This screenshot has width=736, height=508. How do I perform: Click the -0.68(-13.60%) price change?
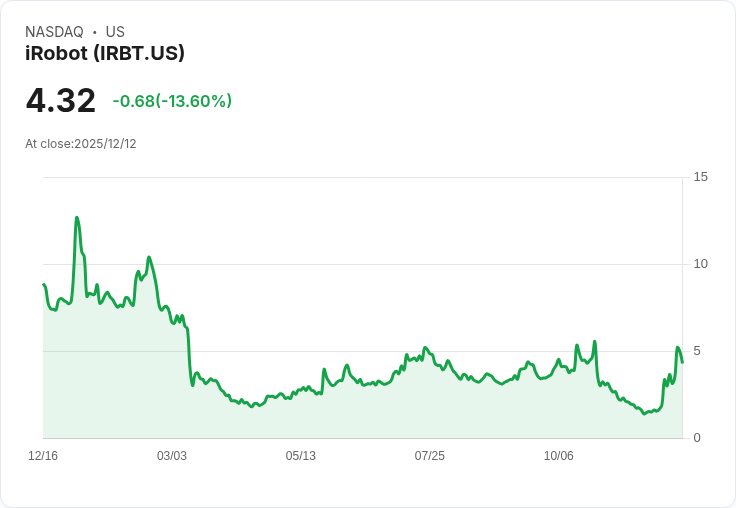click(172, 101)
